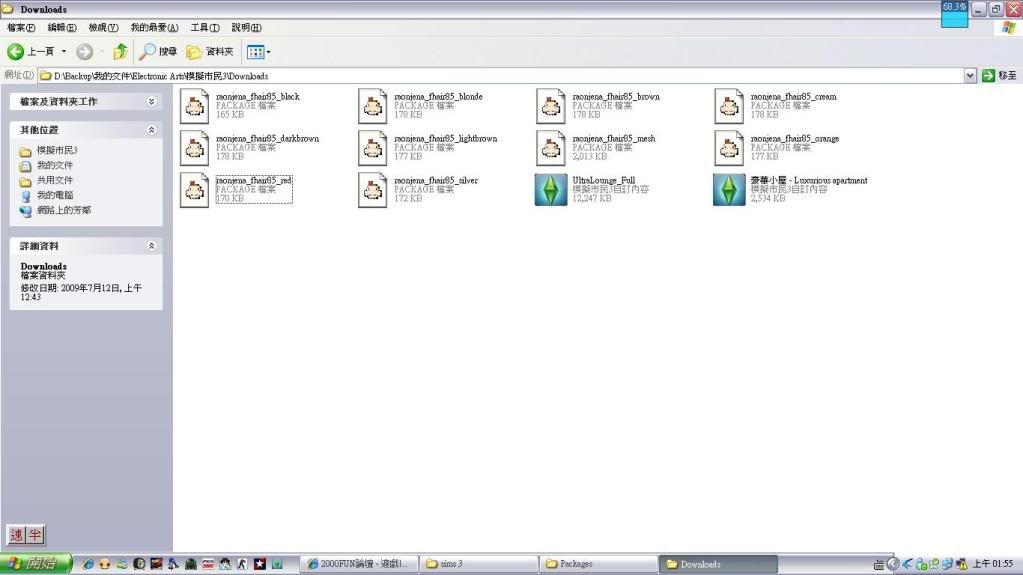Viewport: 1023px width, 575px height.
Task: Open the 模擬市民3 folder link
Action: coord(57,150)
